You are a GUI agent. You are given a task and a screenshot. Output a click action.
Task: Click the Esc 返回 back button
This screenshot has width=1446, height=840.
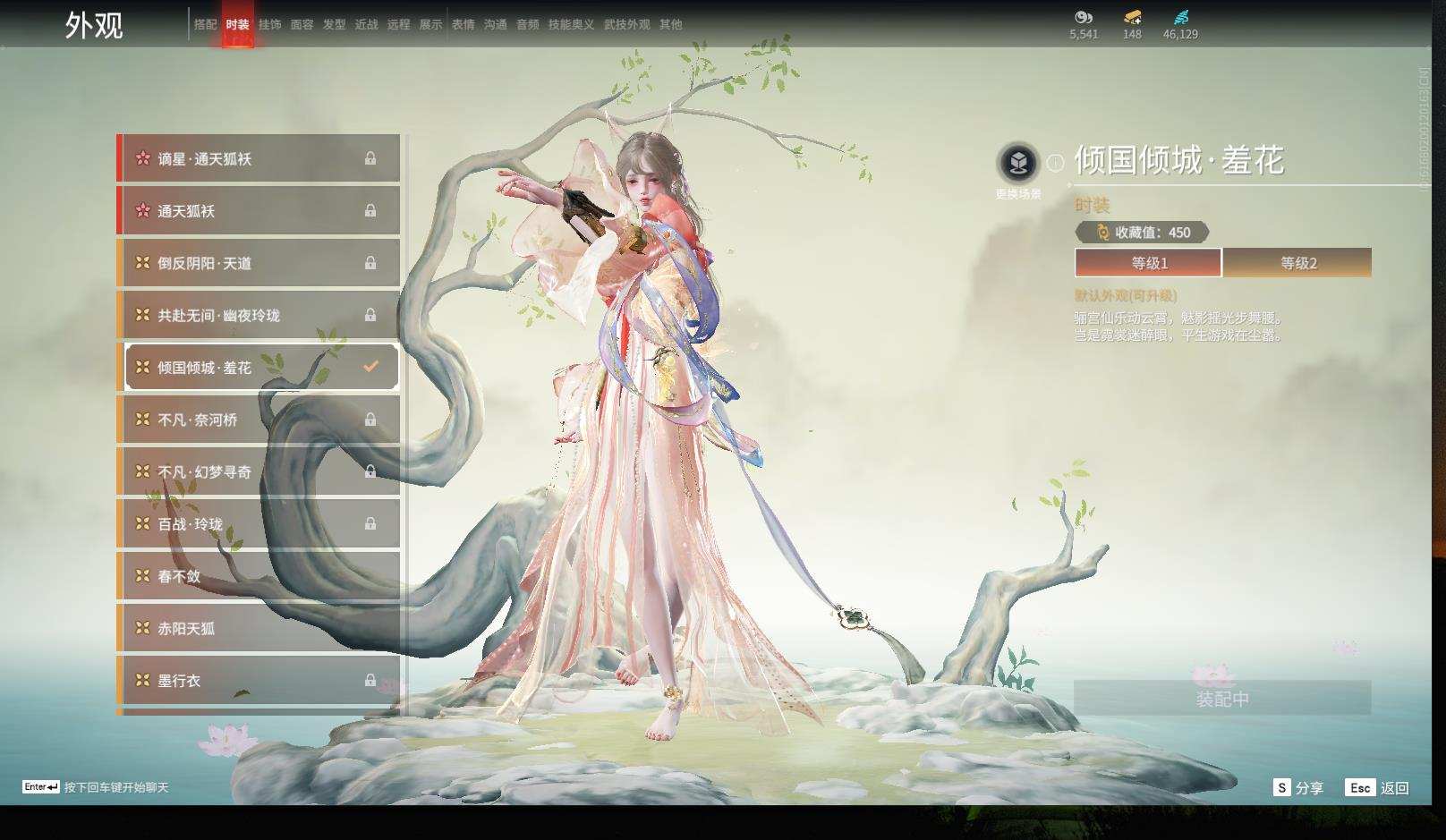click(x=1378, y=787)
